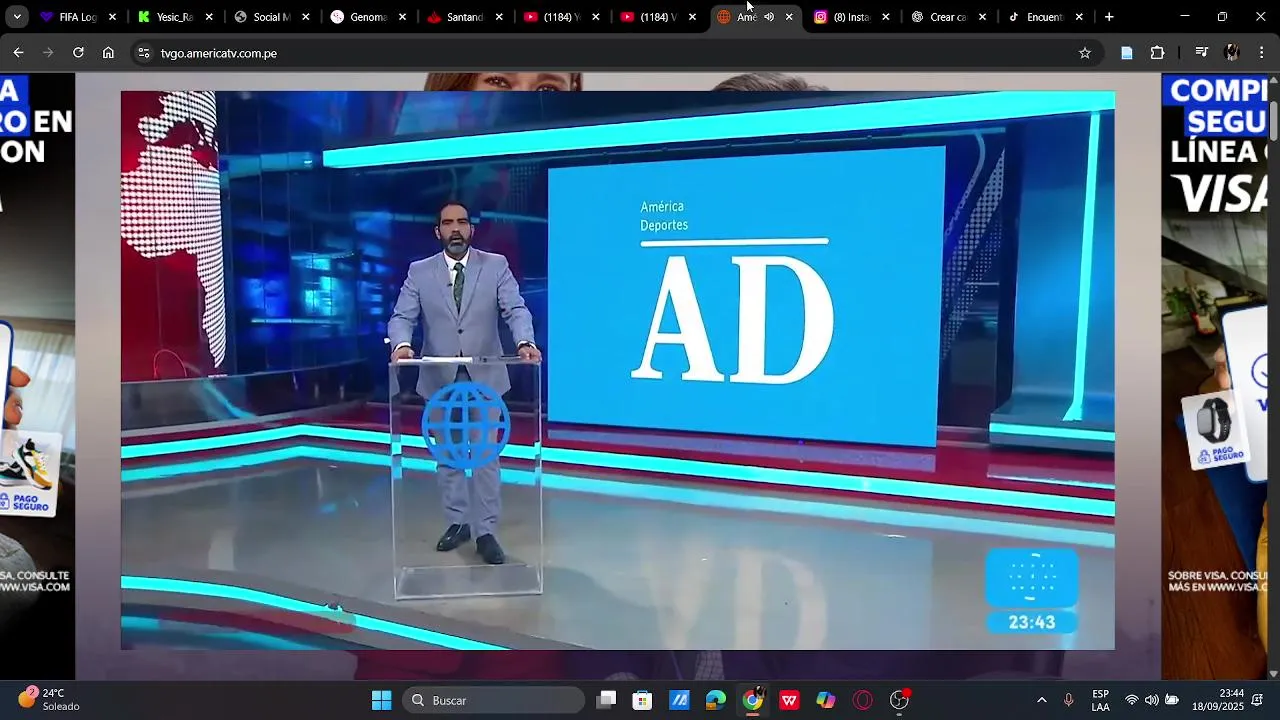Screen dimensions: 1280x720
Task: View site information for tvgo.americatv.com.pe
Action: [144, 53]
